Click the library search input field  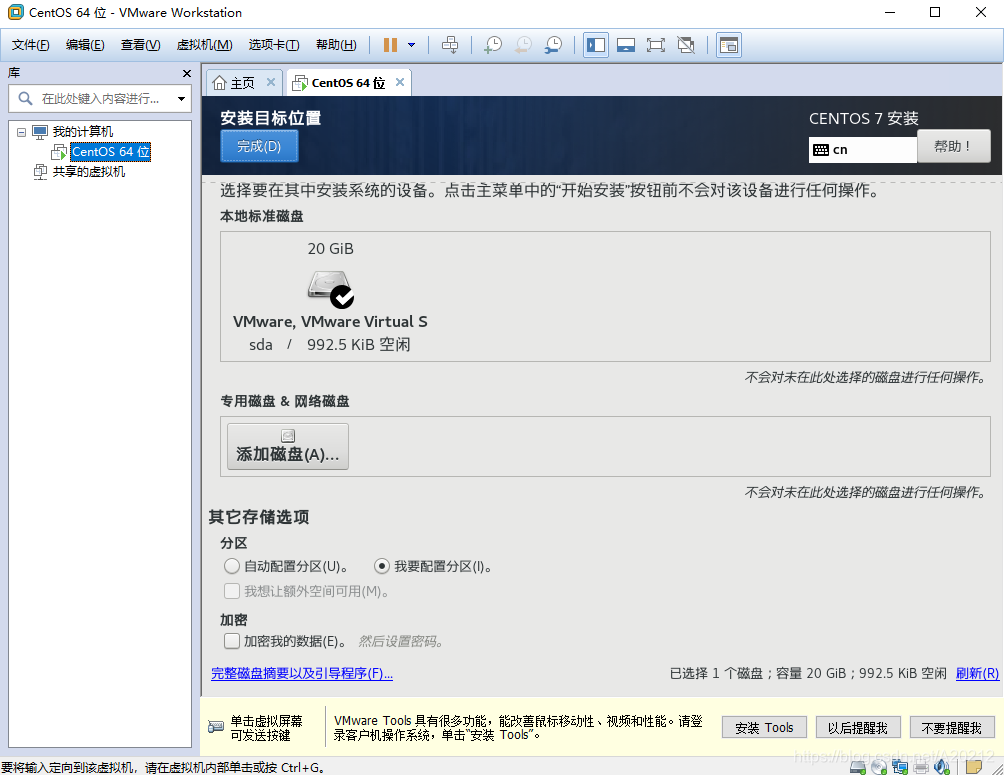point(99,99)
